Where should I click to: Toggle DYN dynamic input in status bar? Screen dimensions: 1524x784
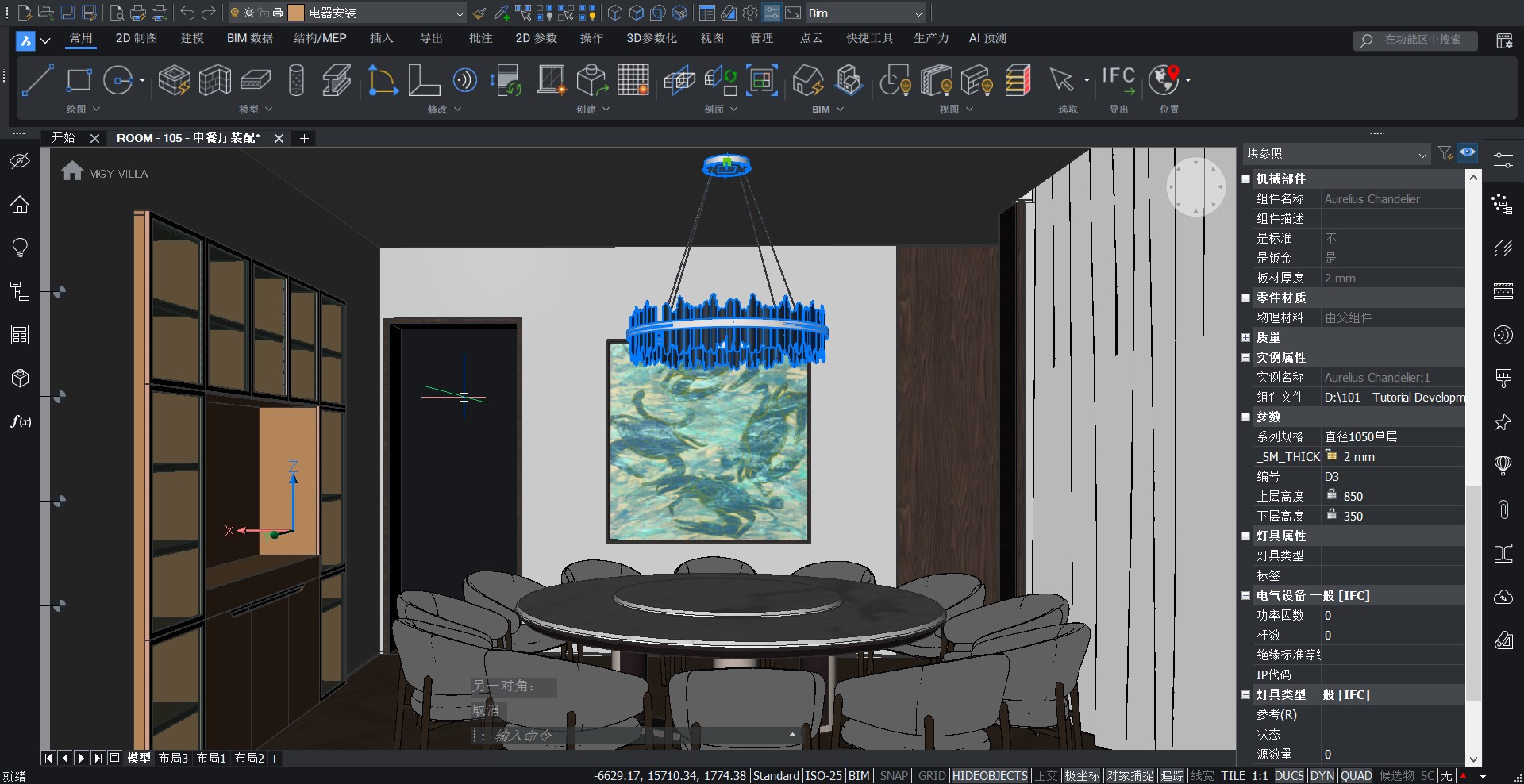[x=1322, y=775]
